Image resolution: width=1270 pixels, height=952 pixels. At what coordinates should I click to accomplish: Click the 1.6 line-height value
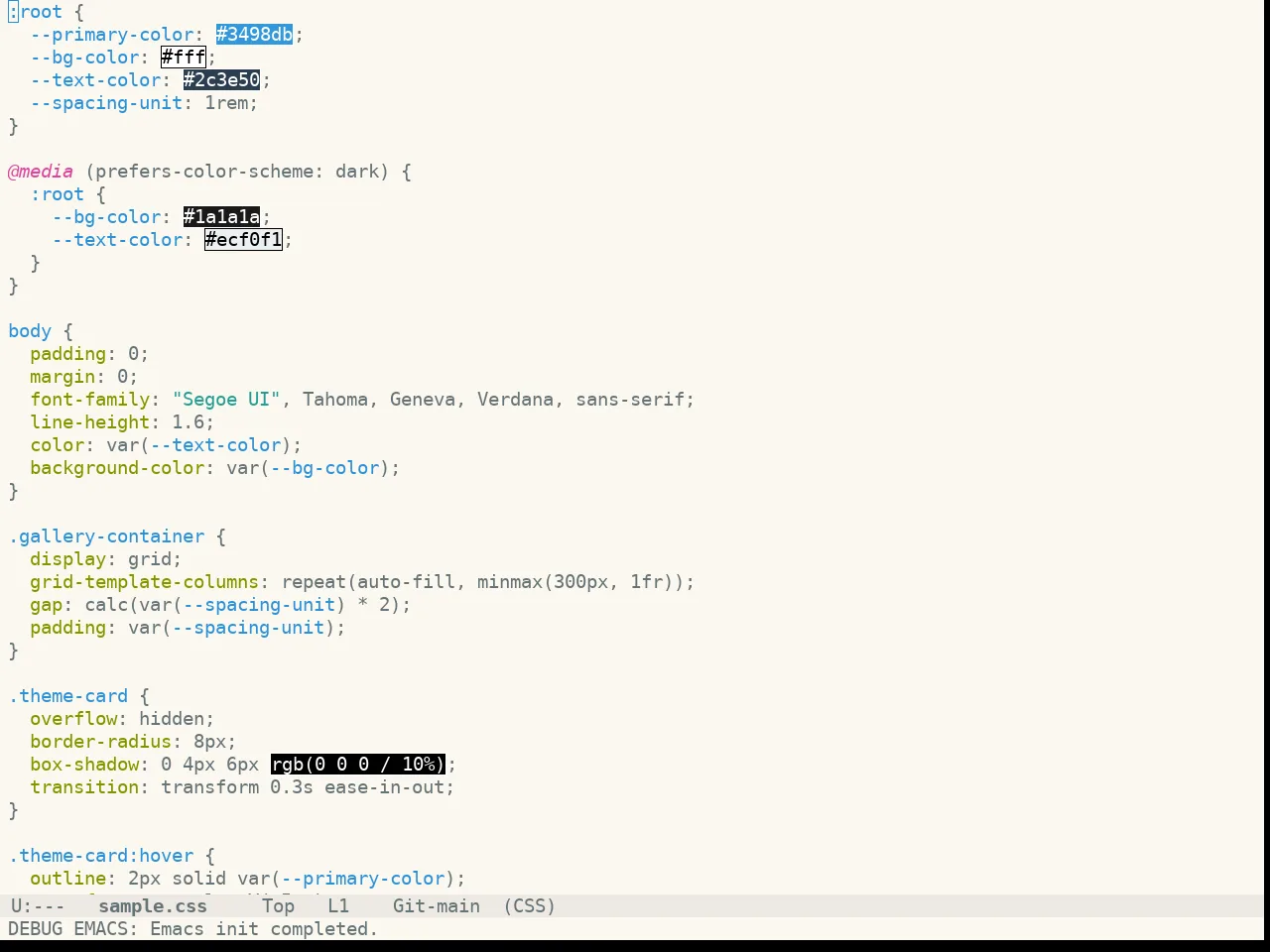[189, 422]
